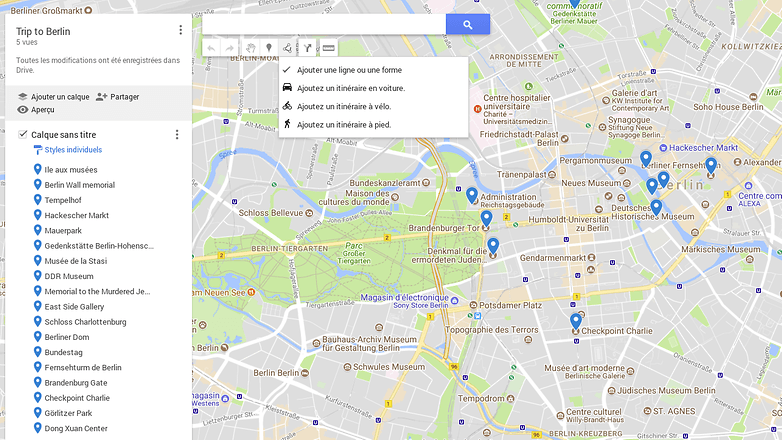The image size is (782, 440).
Task: Click the undo arrow in toolbar
Action: coord(211,48)
